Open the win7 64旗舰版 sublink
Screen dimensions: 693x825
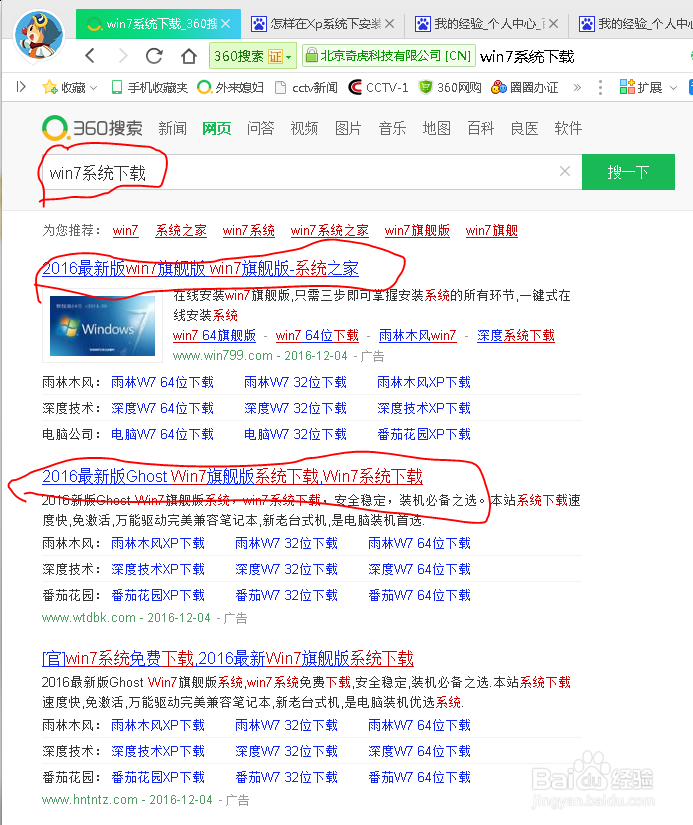tap(214, 336)
